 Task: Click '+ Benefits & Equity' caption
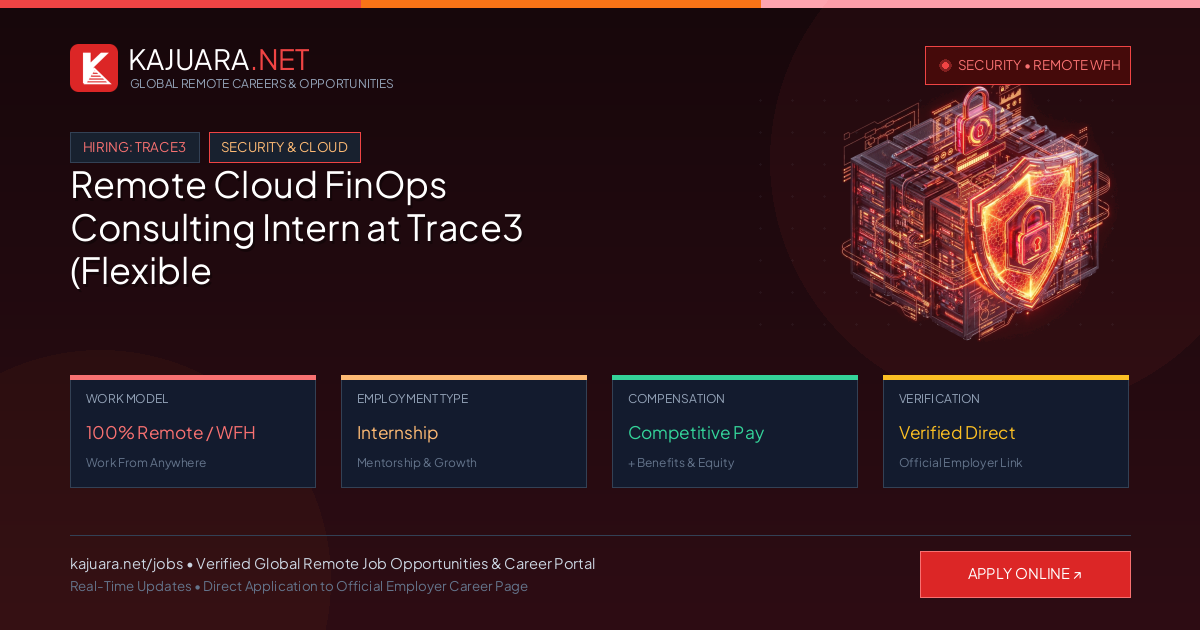(681, 463)
